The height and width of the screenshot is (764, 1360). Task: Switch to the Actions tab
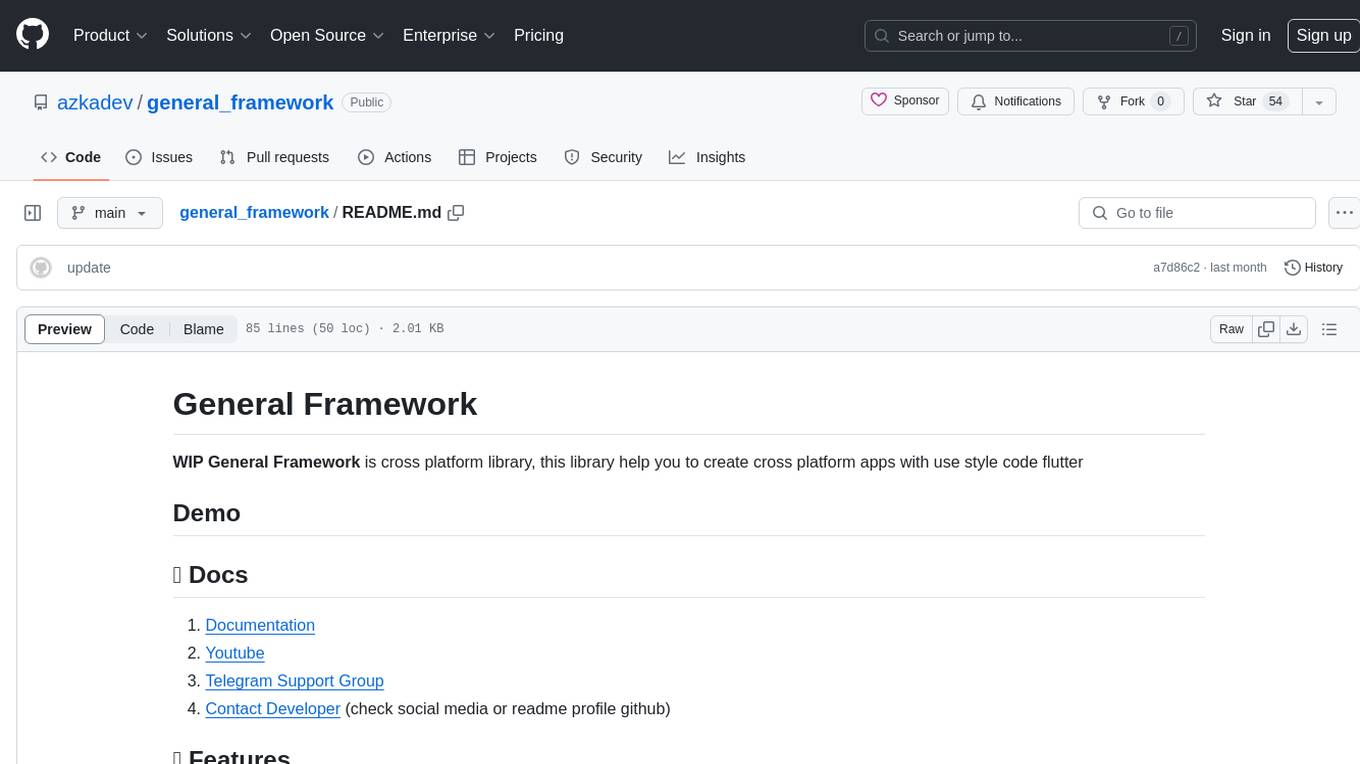(395, 157)
